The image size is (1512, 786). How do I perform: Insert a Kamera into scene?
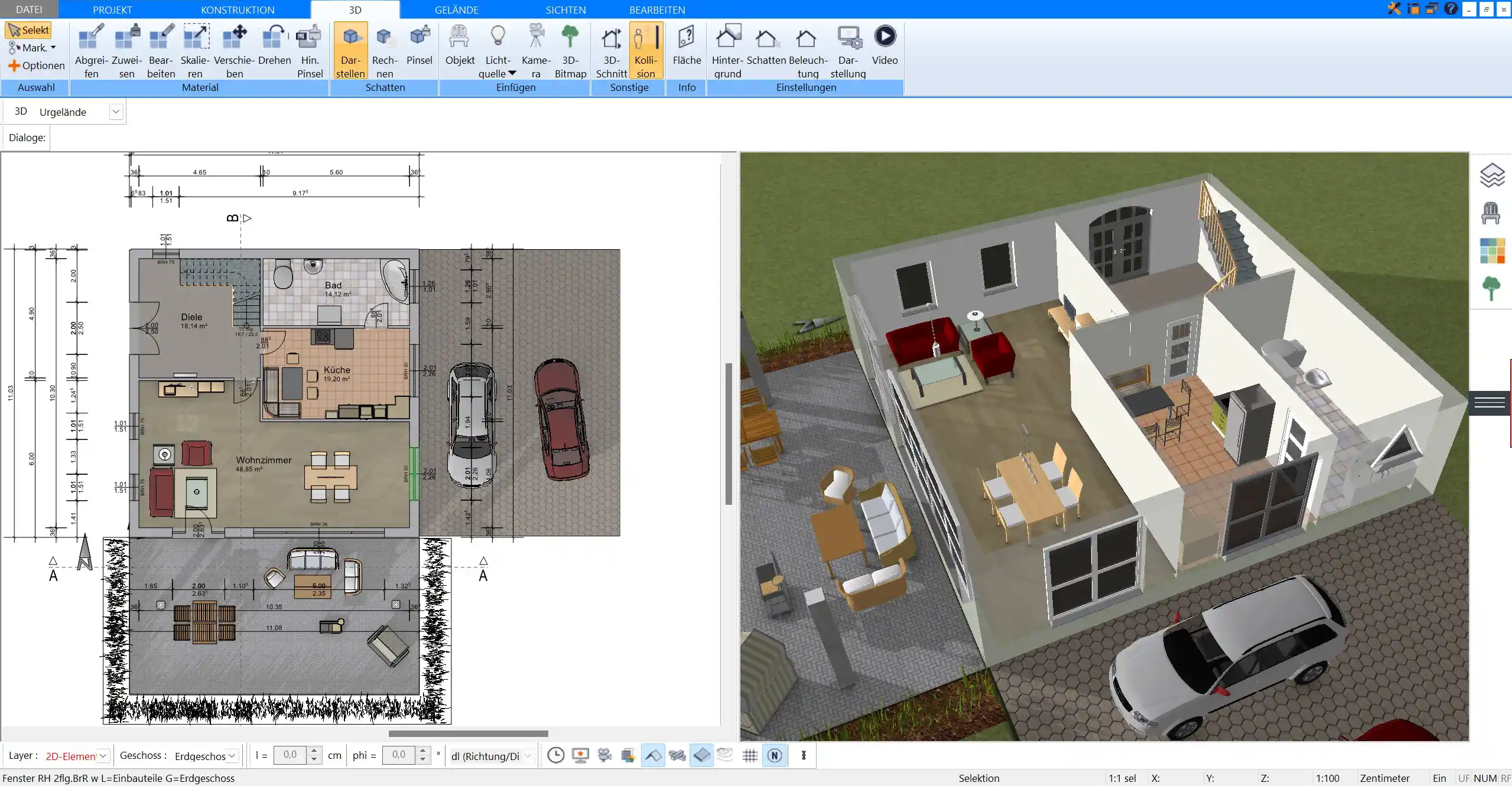pos(536,51)
